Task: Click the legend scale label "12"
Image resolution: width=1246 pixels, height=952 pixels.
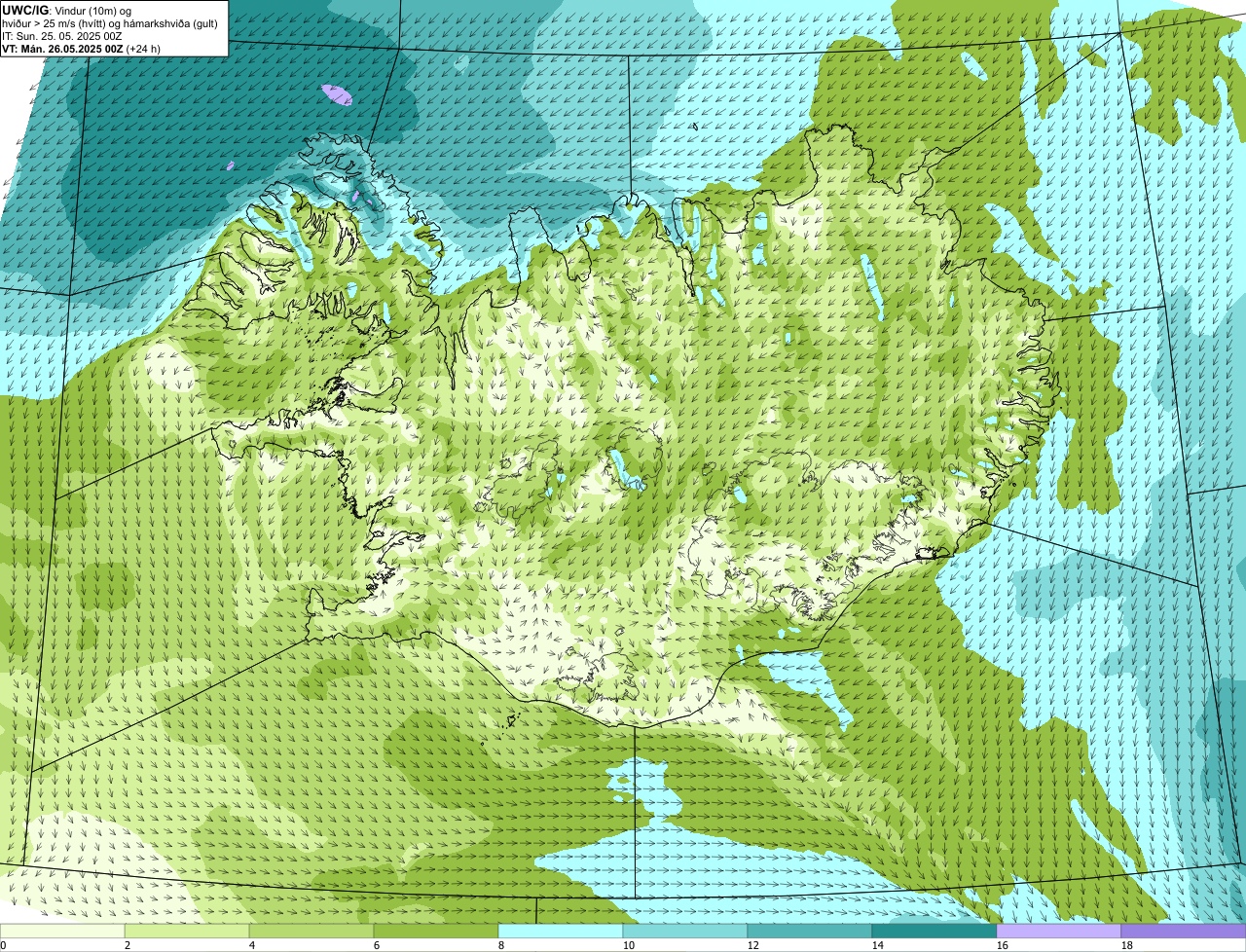Action: [752, 945]
